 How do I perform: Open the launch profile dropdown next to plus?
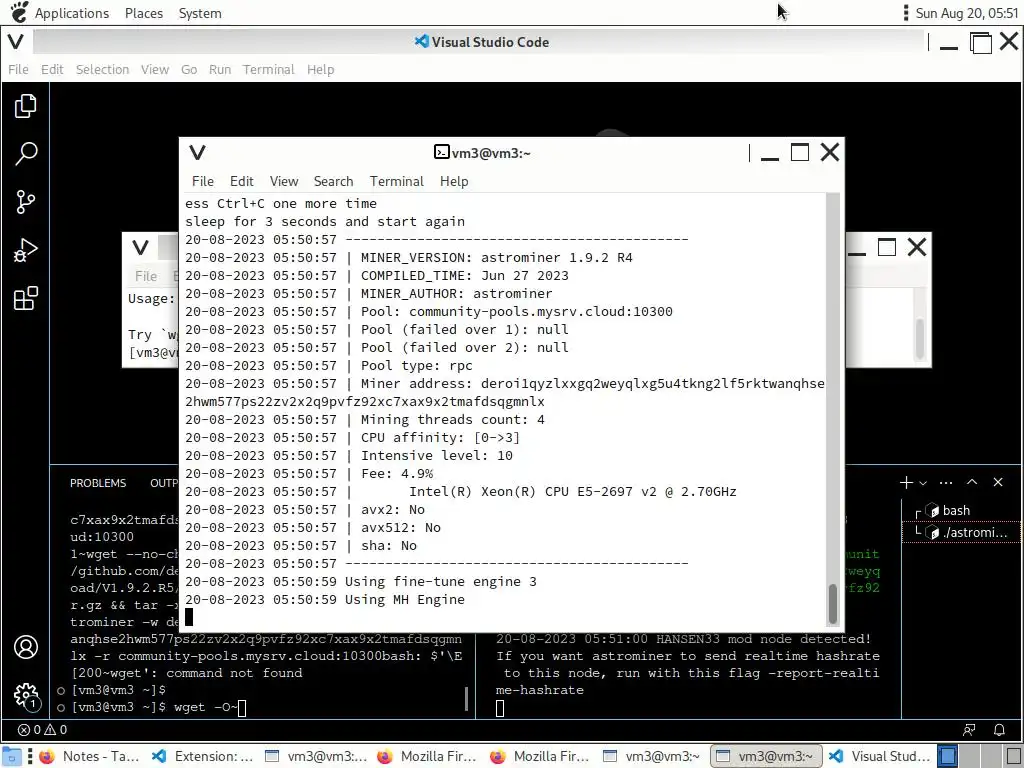[923, 483]
